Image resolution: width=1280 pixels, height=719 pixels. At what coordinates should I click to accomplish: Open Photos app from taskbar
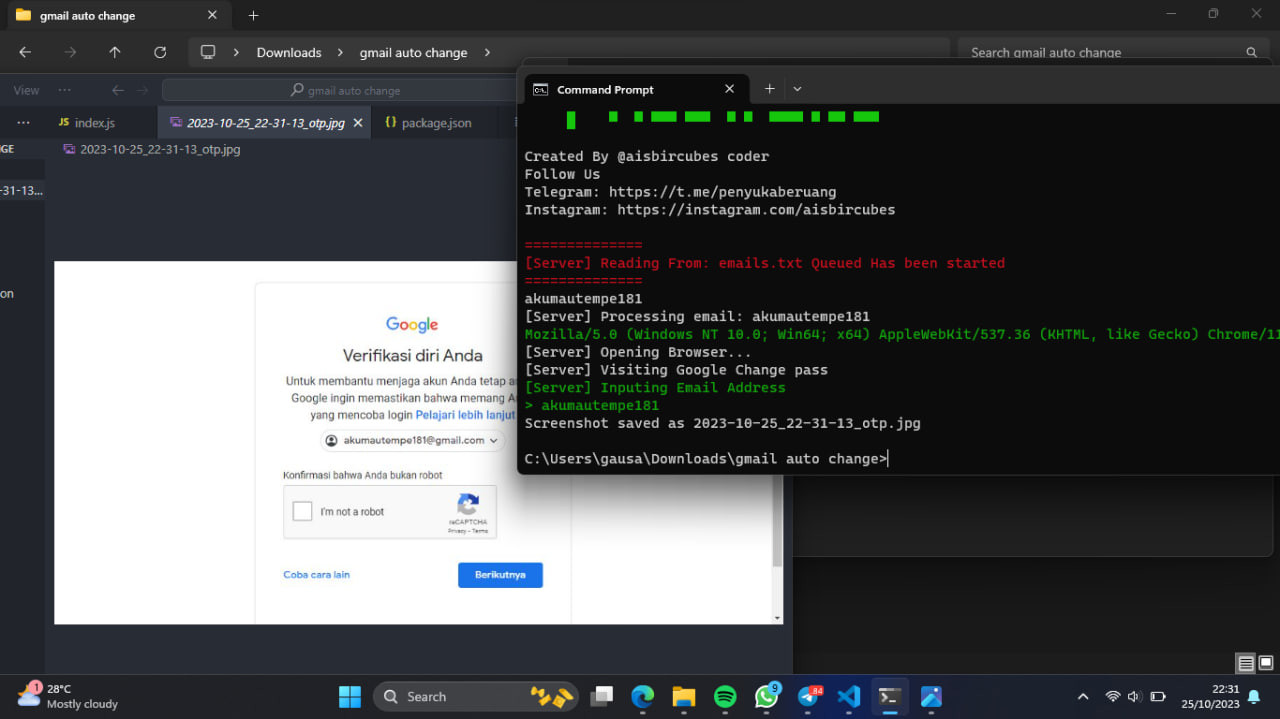[x=931, y=696]
